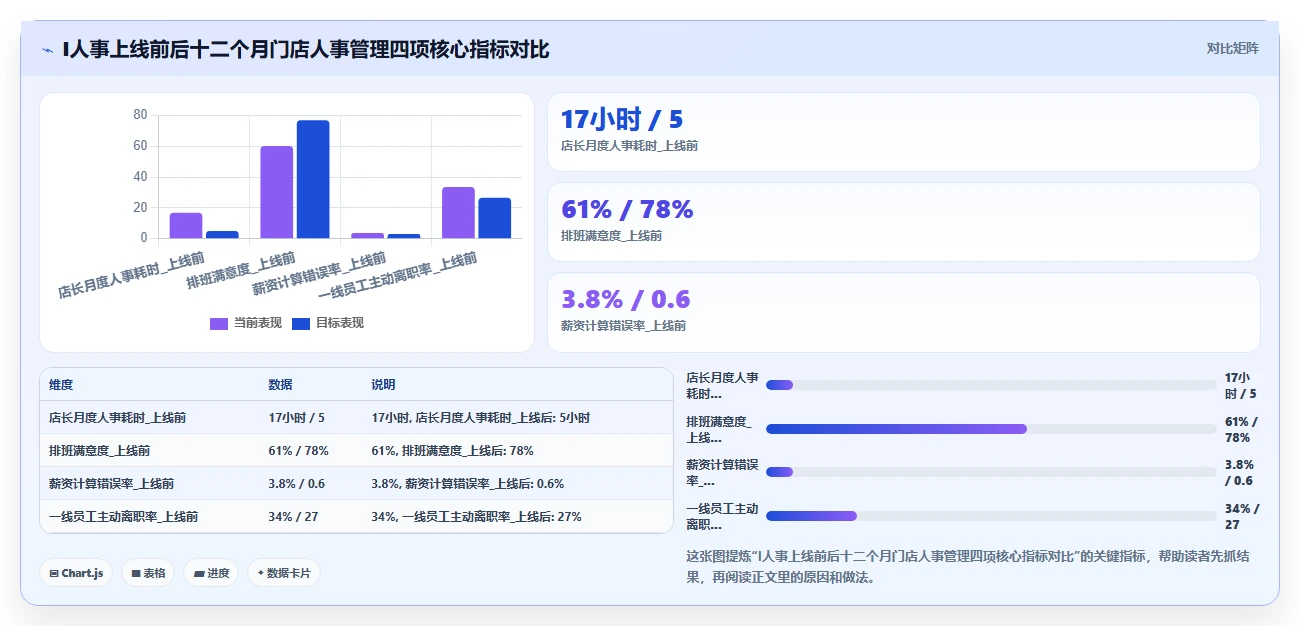Click description cell ending 上线后: 78%
This screenshot has height=626, width=1300.
[x=453, y=451]
